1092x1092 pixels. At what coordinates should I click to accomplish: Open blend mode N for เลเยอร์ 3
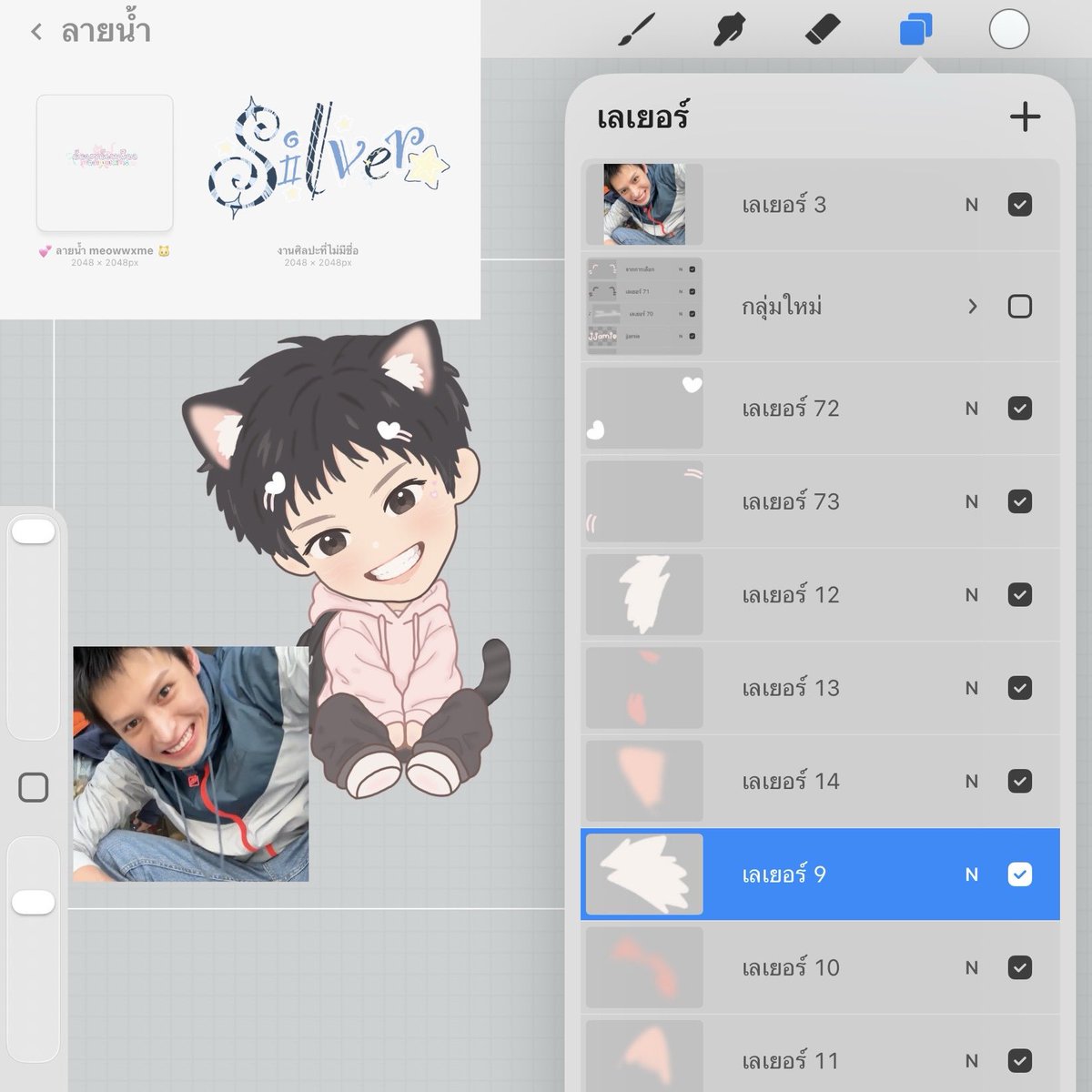[972, 205]
